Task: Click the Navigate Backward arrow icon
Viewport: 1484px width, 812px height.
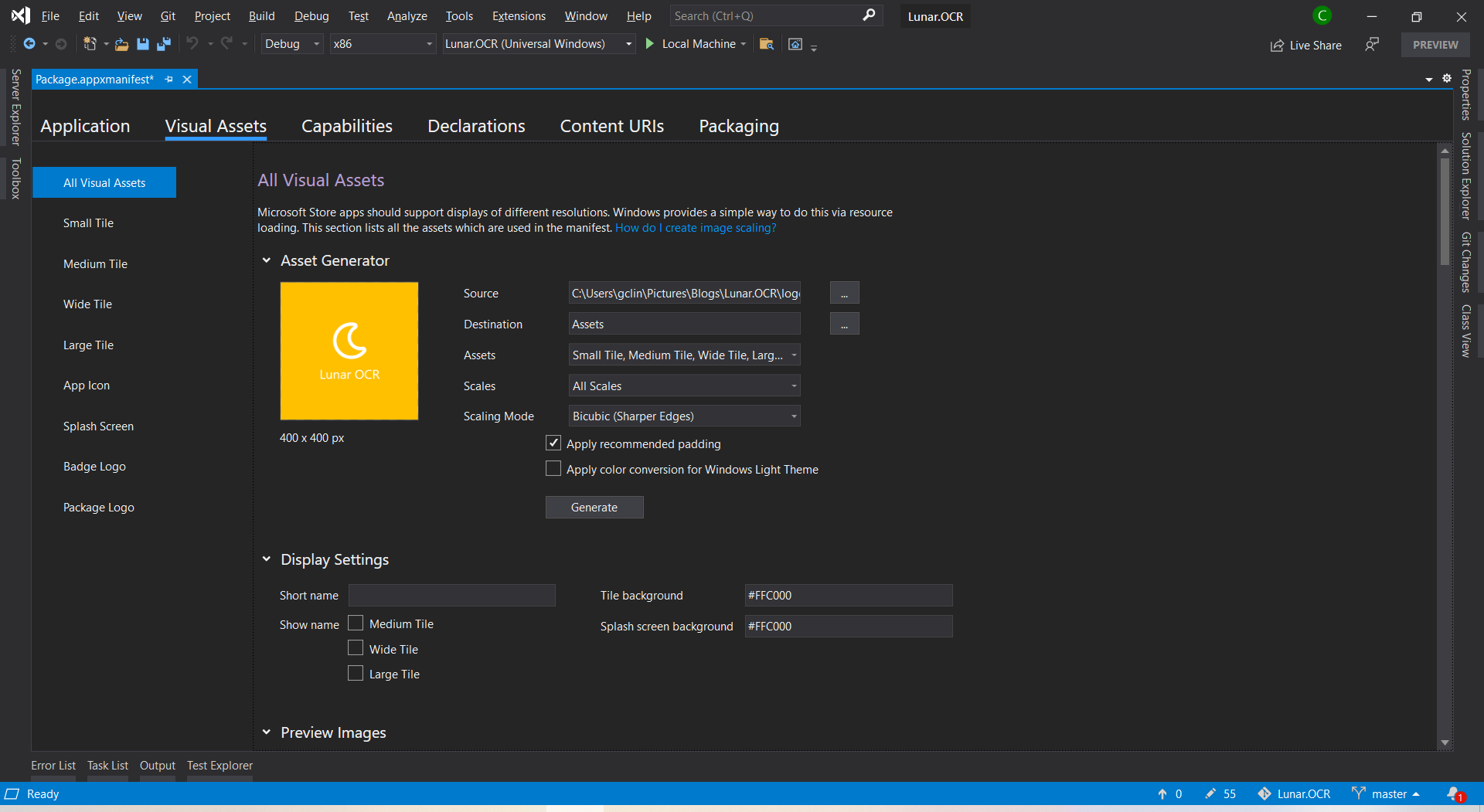Action: pos(29,44)
